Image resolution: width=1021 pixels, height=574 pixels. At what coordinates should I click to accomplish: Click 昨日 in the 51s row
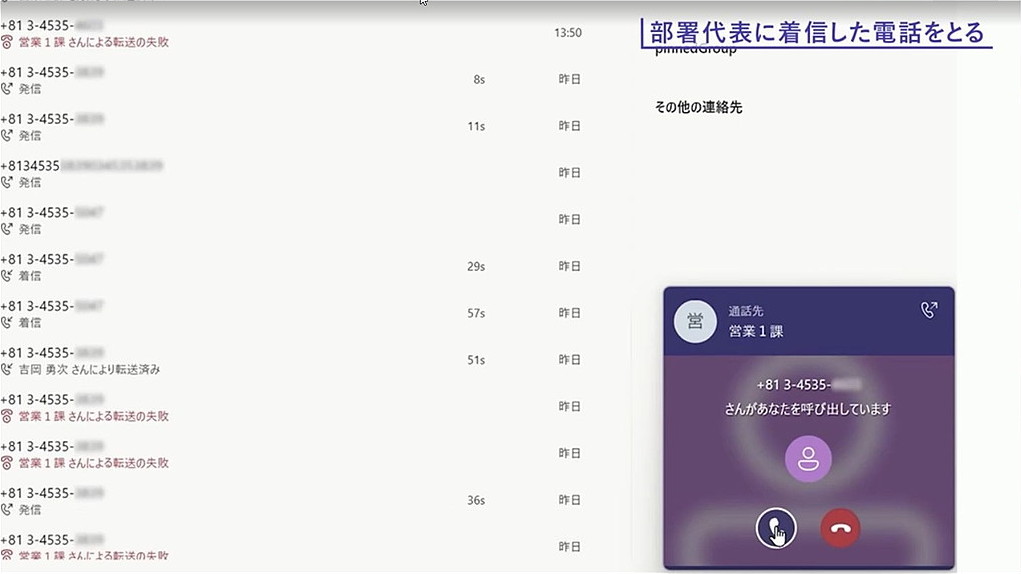(569, 360)
